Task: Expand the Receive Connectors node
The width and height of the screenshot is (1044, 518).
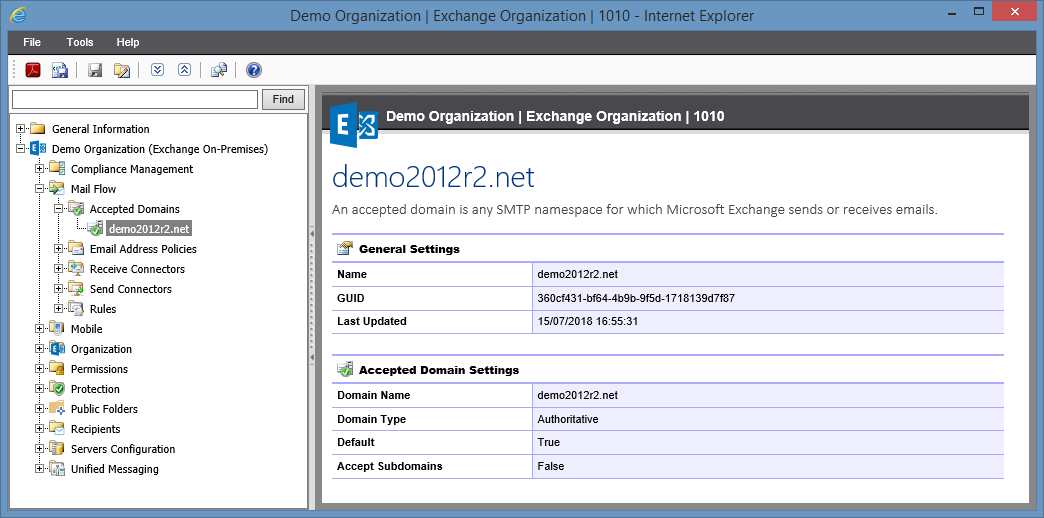Action: 59,269
